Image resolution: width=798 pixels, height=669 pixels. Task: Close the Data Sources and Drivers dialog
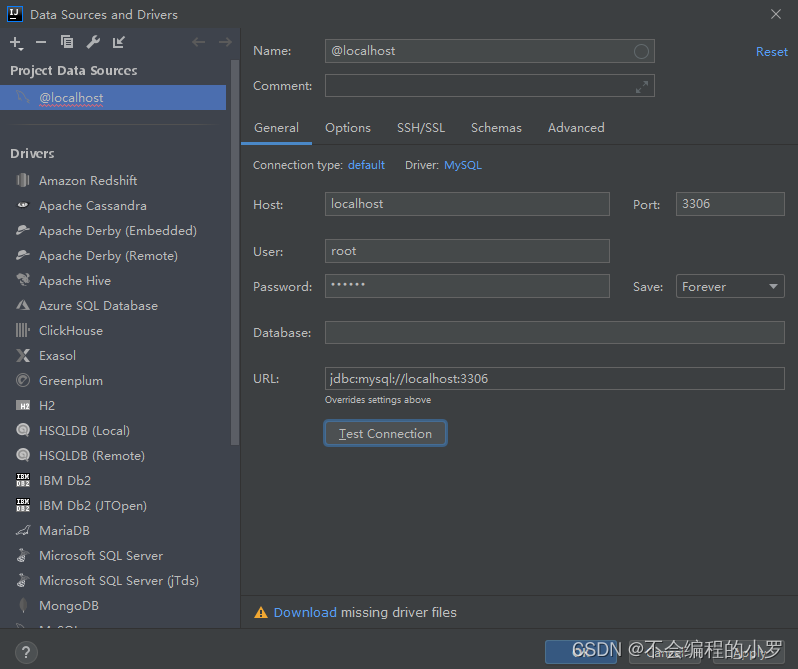[776, 14]
